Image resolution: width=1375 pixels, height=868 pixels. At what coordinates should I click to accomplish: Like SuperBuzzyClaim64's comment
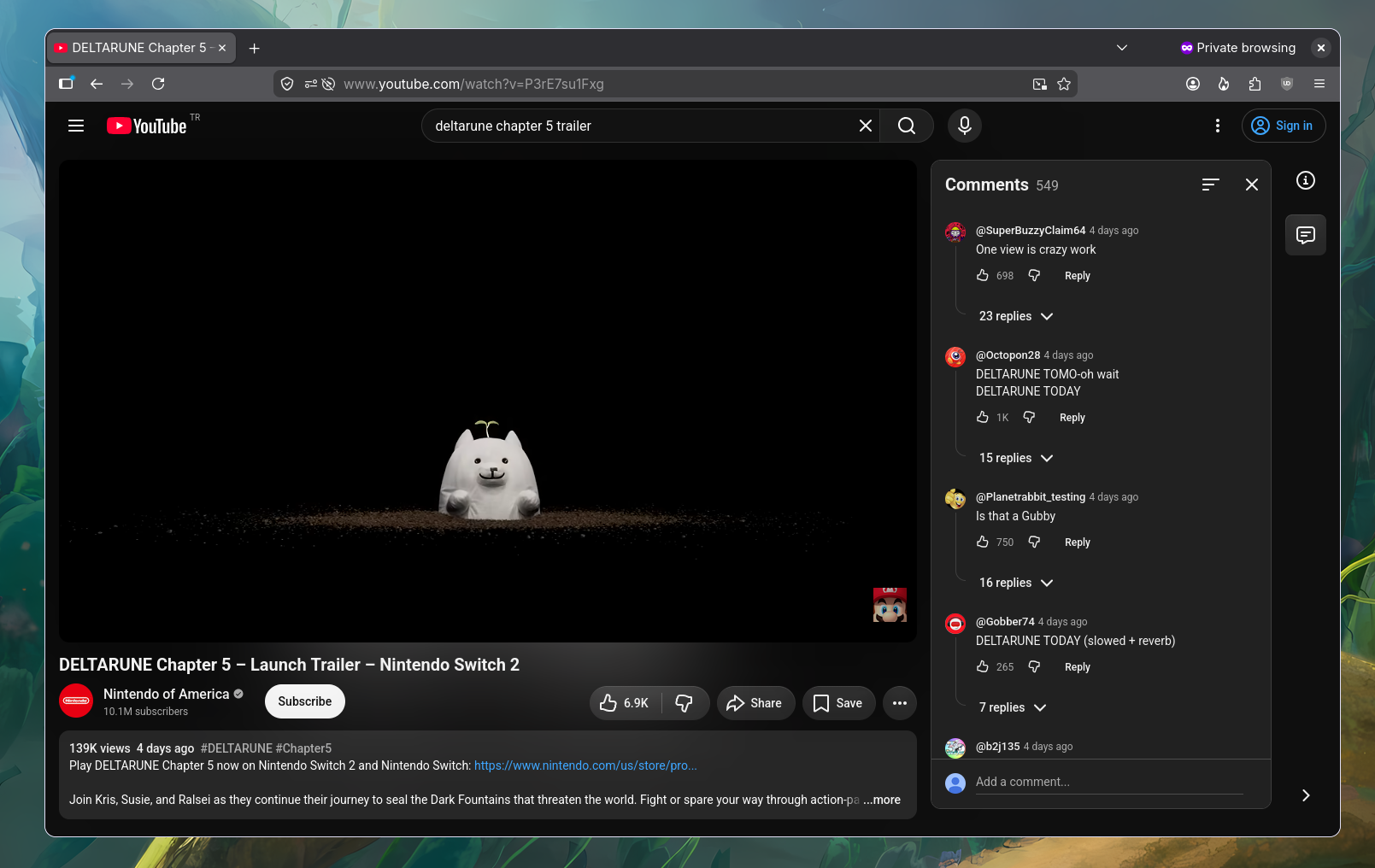pyautogui.click(x=983, y=275)
